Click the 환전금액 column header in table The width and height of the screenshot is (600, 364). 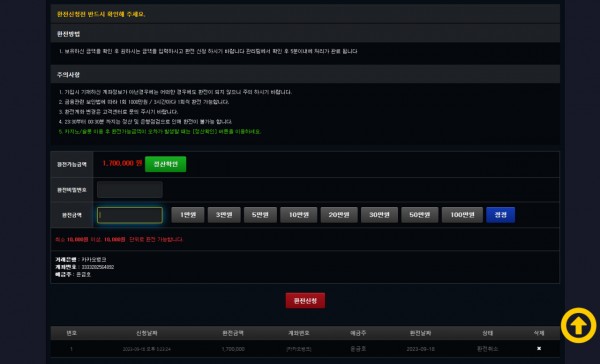pyautogui.click(x=233, y=333)
